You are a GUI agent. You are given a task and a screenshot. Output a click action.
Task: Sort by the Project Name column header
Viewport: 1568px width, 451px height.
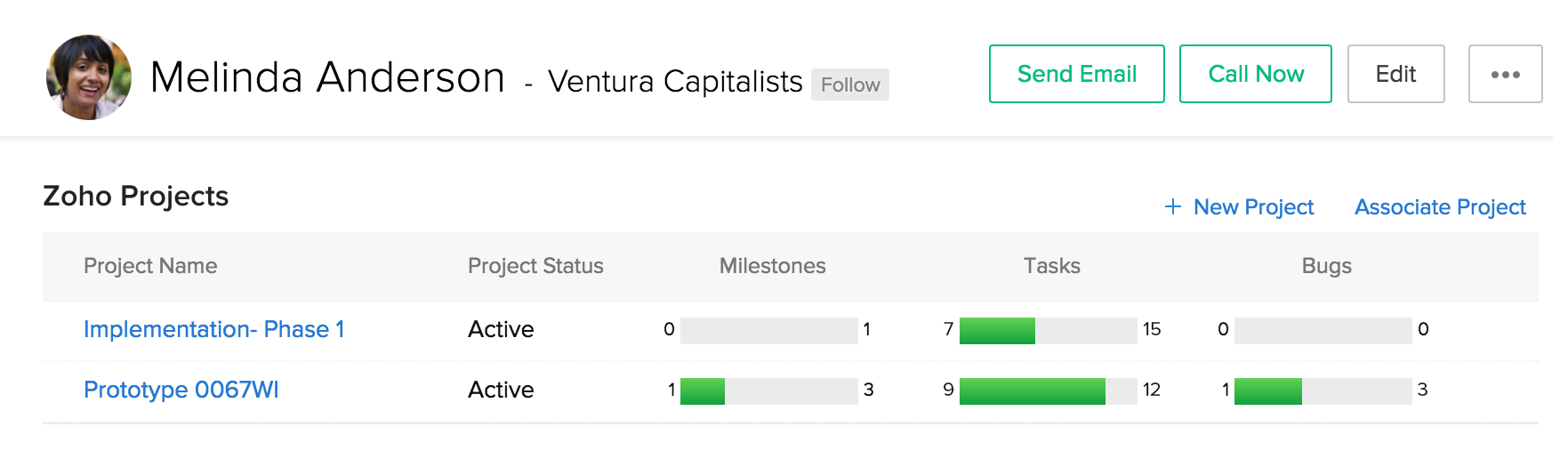[150, 266]
